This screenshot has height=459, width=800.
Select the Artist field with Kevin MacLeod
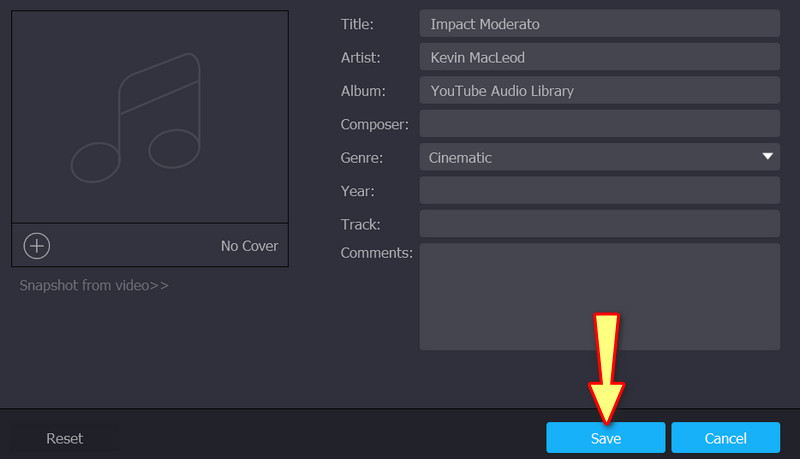598,57
